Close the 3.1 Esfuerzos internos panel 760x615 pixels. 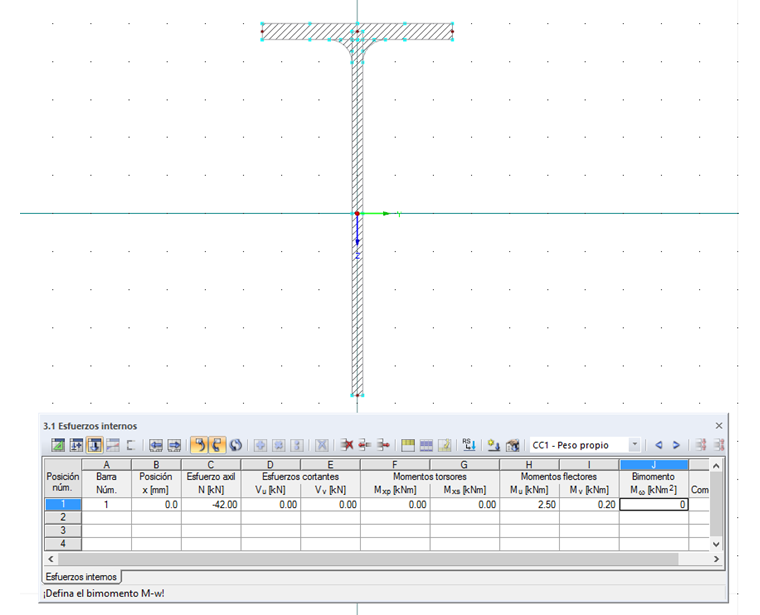(719, 426)
